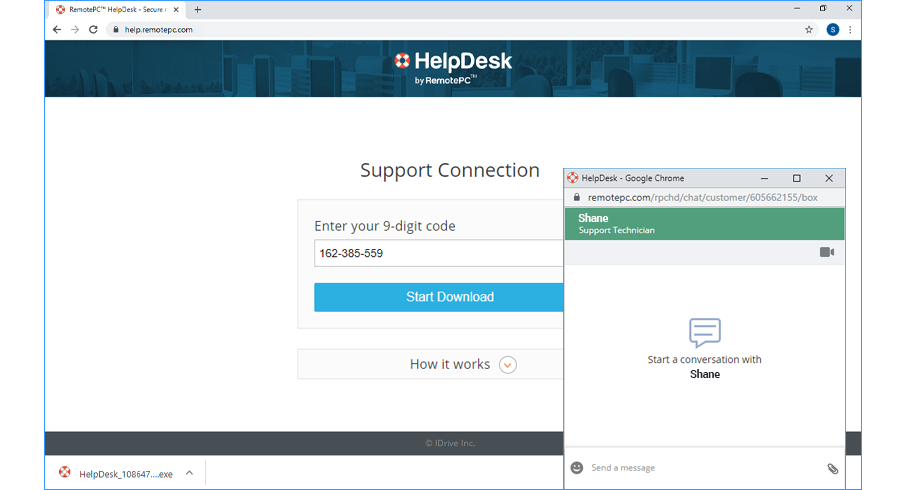
Task: Click the 9-digit code input field
Action: pos(438,253)
